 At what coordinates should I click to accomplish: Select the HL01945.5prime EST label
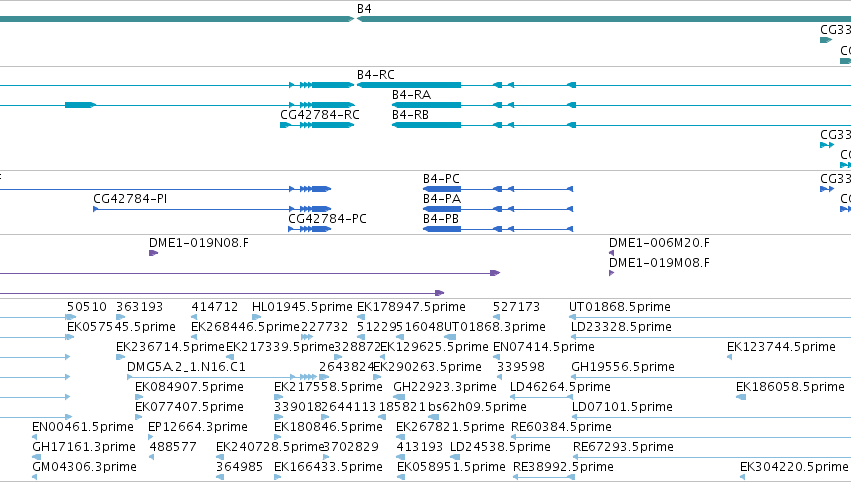click(302, 307)
